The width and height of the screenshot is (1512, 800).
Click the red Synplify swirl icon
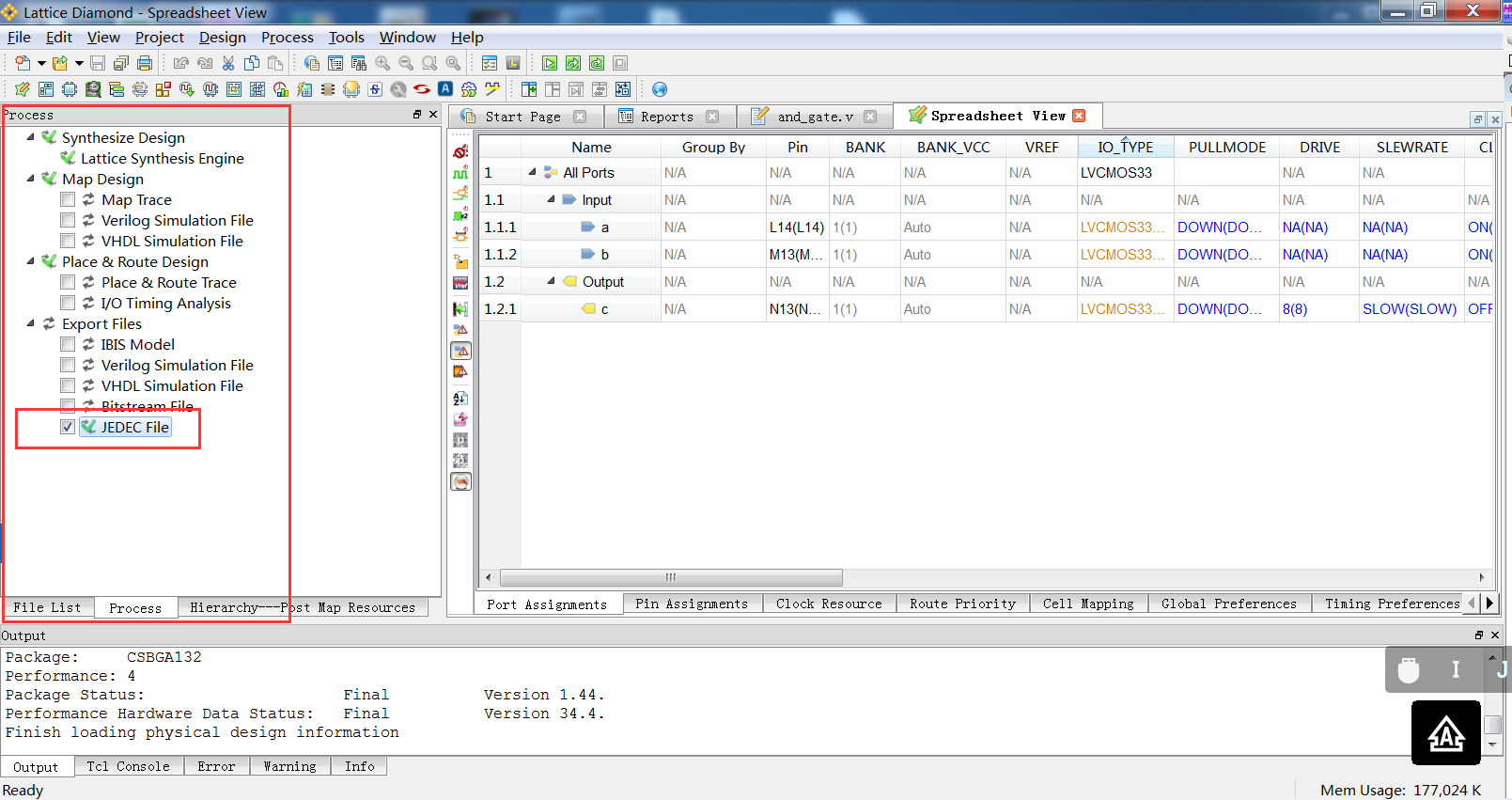click(422, 89)
